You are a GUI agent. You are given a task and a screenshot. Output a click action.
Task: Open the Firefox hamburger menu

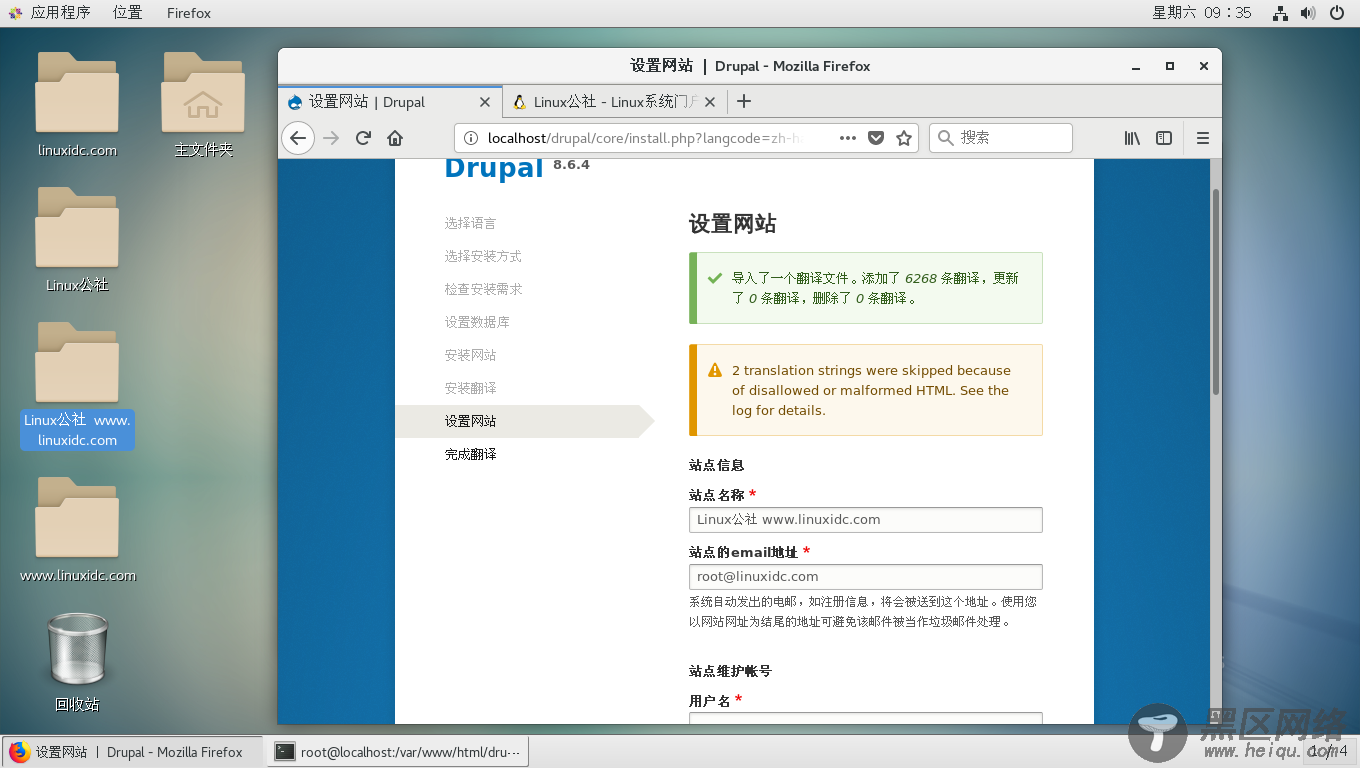[1203, 138]
